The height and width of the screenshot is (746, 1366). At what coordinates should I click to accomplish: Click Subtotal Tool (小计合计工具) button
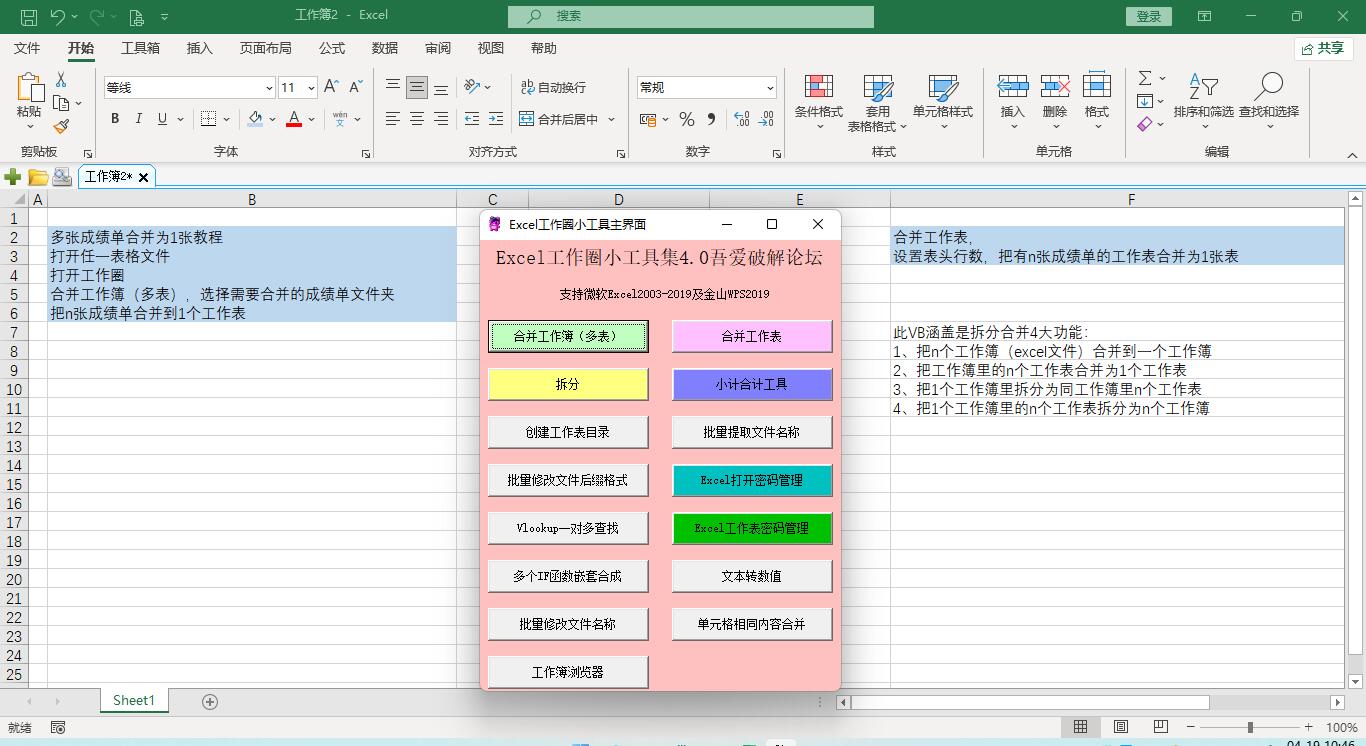(x=752, y=384)
